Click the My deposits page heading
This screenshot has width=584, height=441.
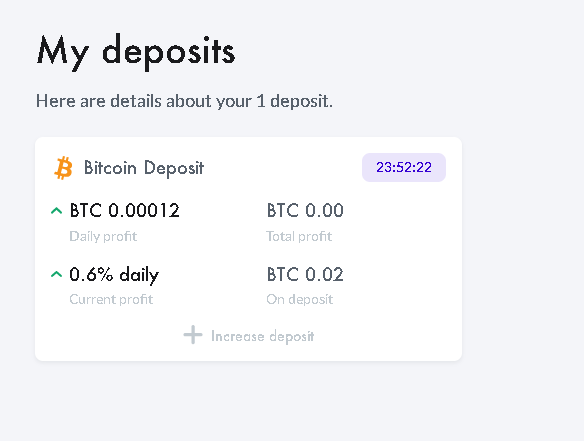pyautogui.click(x=136, y=52)
